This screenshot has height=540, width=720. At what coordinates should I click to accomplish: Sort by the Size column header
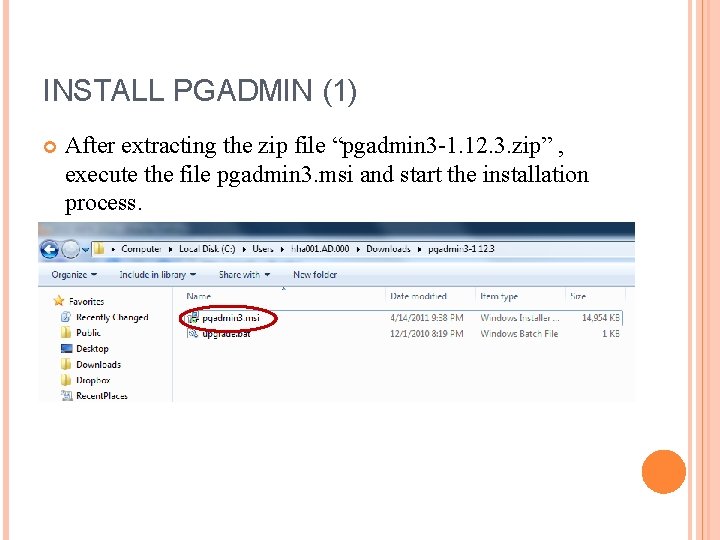coord(578,296)
